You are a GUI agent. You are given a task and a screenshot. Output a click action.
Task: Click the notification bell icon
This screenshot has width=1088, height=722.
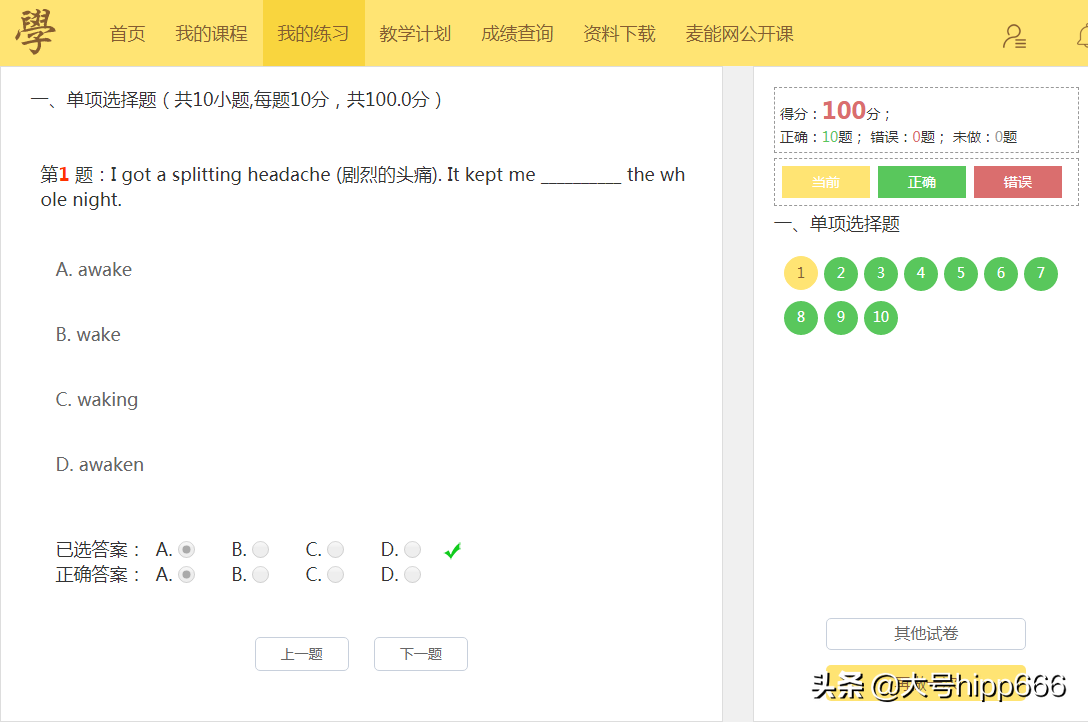[x=1082, y=35]
